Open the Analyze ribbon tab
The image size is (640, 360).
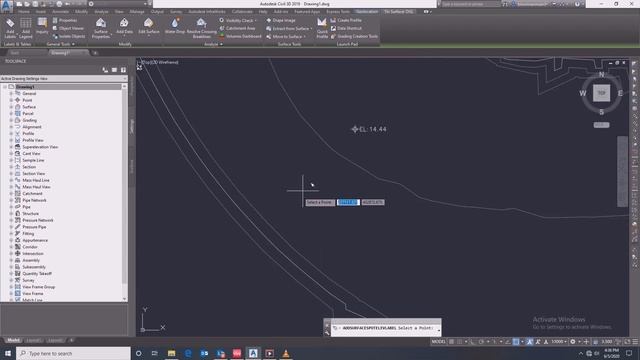tap(101, 12)
